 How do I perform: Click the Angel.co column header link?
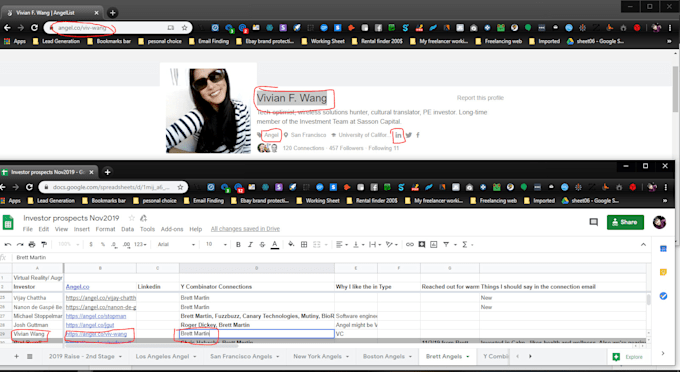(x=78, y=287)
